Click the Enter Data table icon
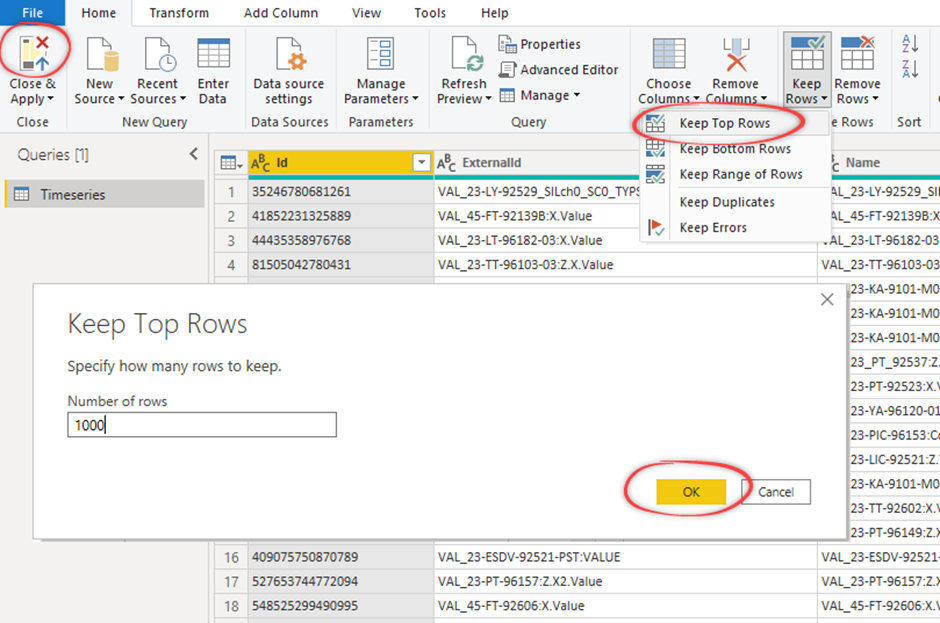The image size is (940, 623). click(213, 54)
